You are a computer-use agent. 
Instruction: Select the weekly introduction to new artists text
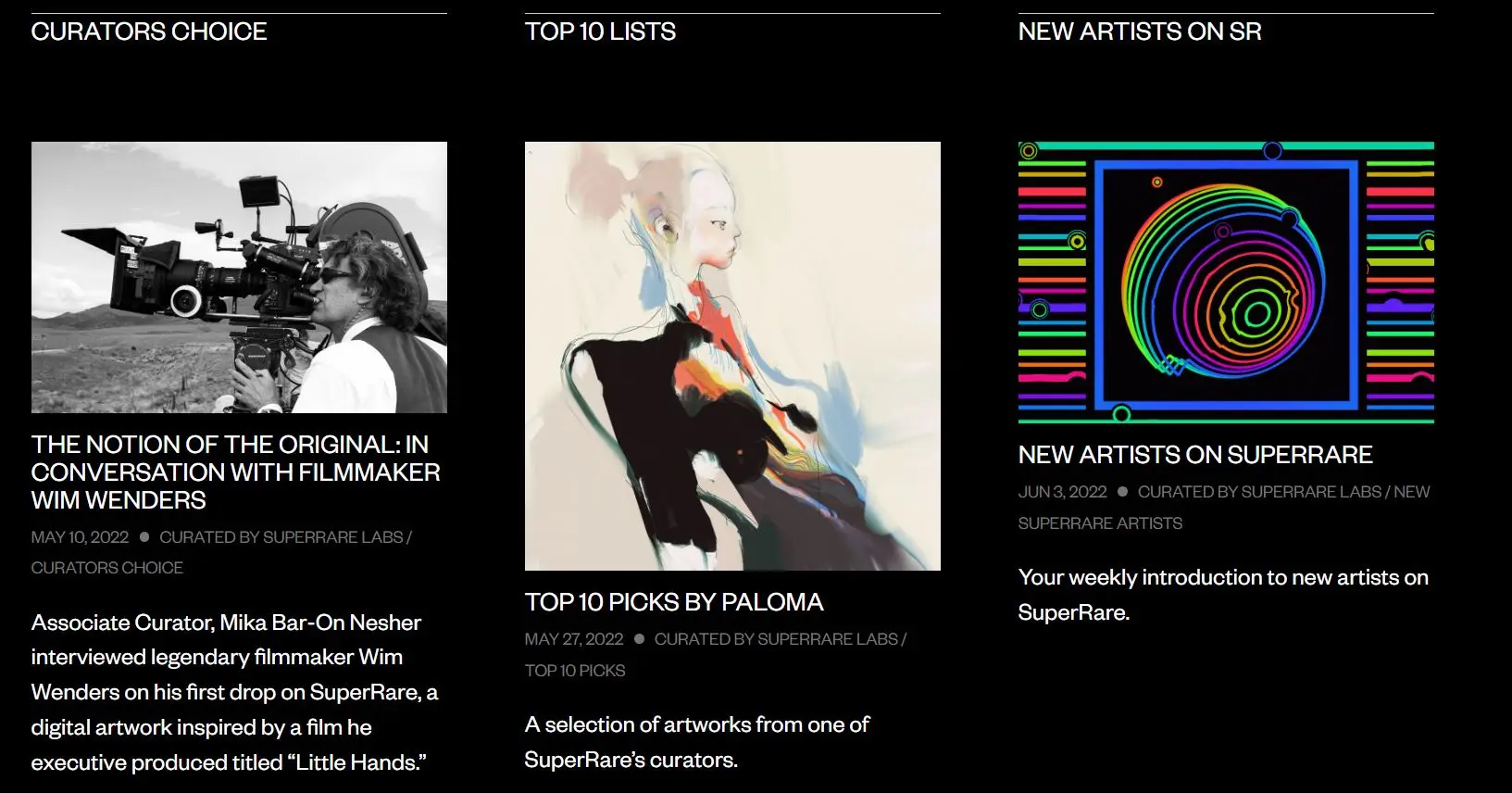pos(1223,595)
